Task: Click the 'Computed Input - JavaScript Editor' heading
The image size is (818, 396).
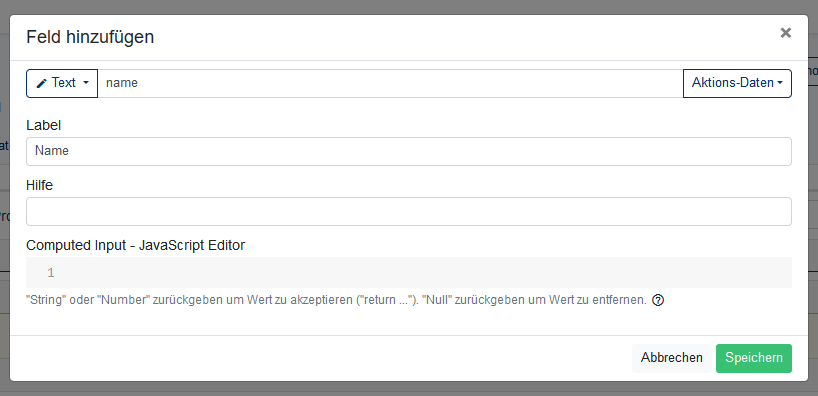Action: pyautogui.click(x=136, y=245)
